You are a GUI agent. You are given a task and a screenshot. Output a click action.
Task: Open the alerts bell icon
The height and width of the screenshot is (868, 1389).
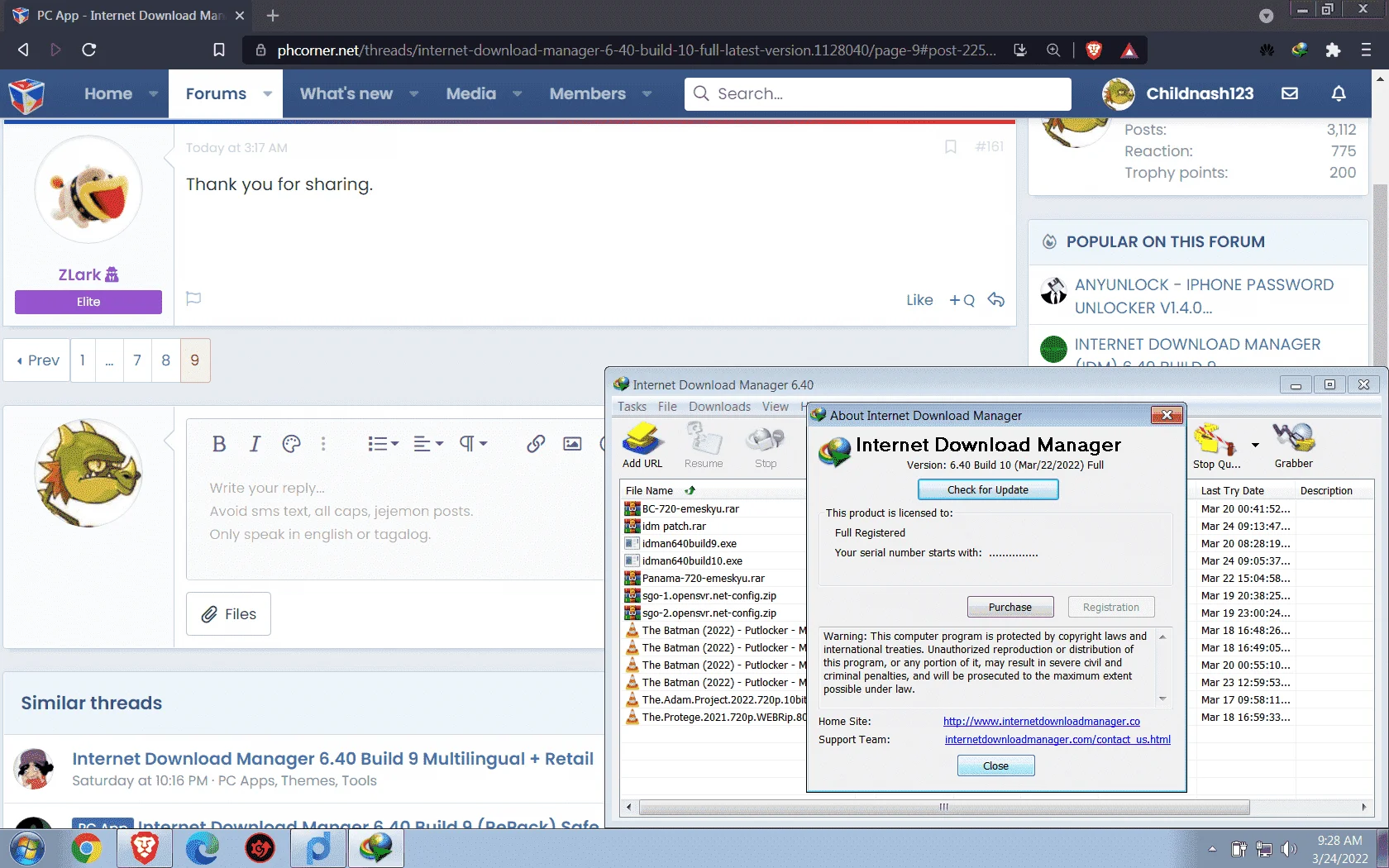click(1339, 93)
